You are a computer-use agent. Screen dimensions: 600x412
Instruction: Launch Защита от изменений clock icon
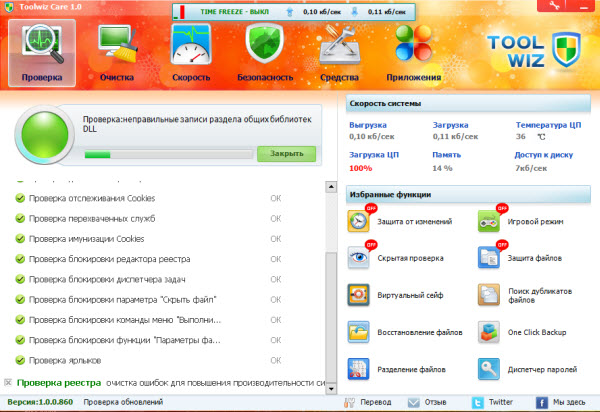[359, 221]
